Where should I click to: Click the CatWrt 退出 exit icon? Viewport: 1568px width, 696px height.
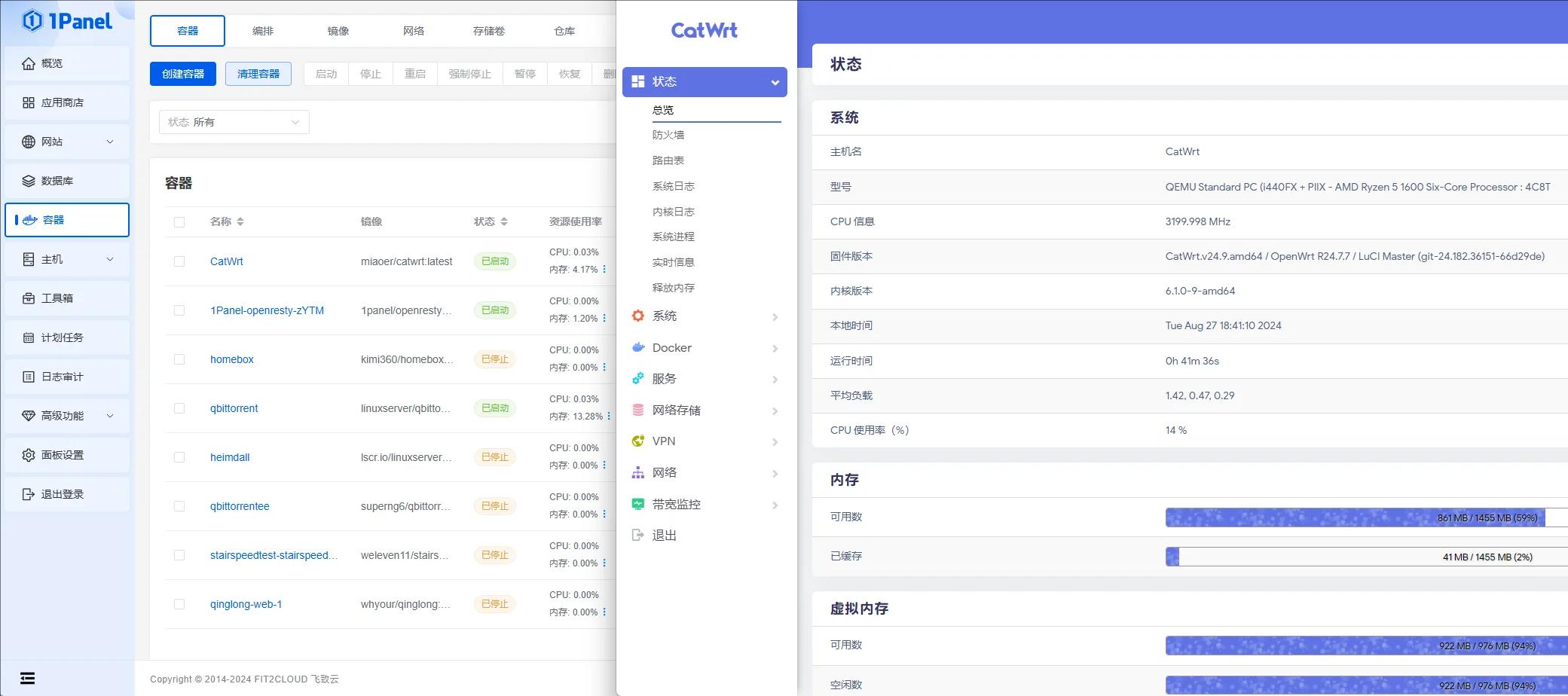[638, 535]
